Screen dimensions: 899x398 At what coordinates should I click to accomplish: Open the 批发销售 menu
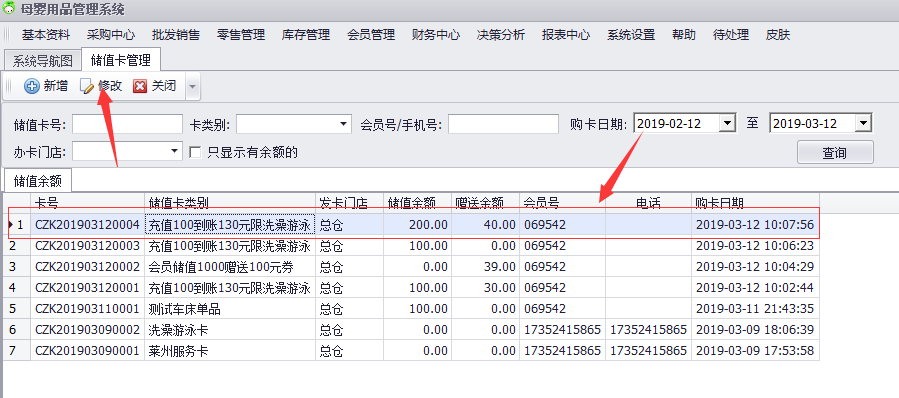coord(176,35)
